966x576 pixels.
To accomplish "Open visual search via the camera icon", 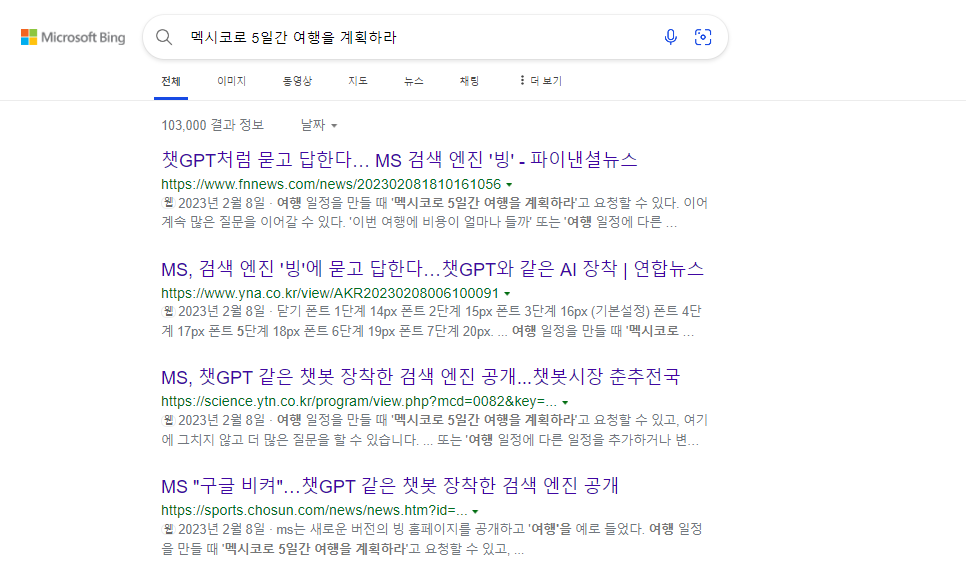I will pyautogui.click(x=703, y=37).
